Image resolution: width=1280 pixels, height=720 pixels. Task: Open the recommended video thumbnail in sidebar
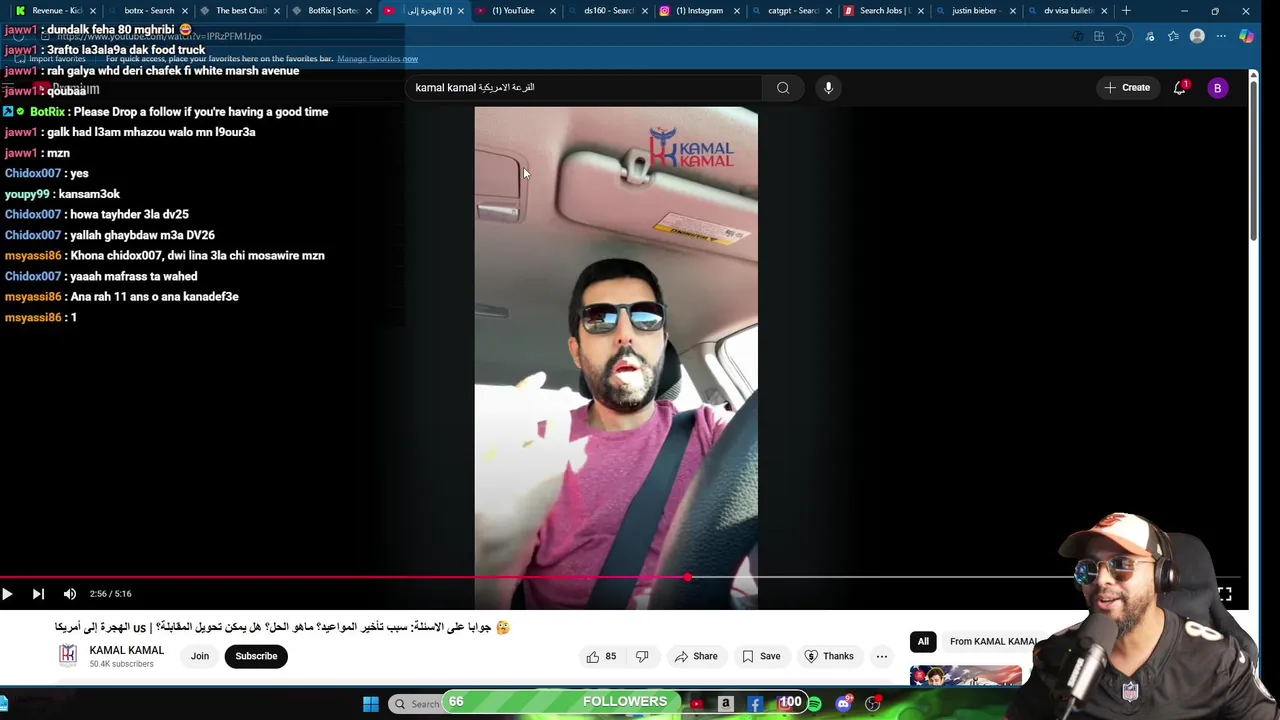(x=966, y=675)
